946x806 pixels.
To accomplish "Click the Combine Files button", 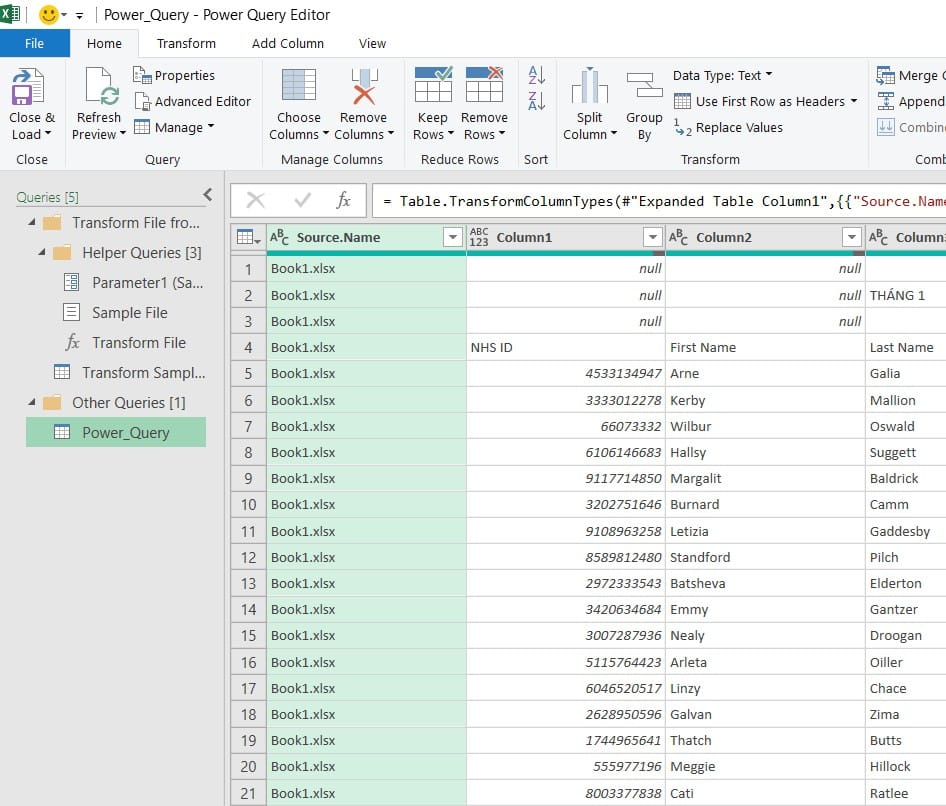I will [911, 127].
